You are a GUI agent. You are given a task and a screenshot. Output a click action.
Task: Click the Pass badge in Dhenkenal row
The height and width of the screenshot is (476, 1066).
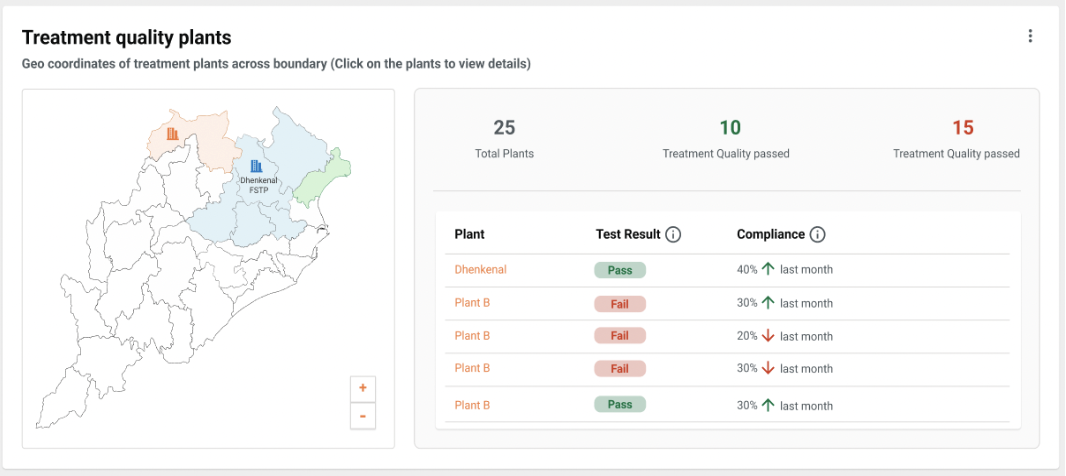(x=620, y=270)
